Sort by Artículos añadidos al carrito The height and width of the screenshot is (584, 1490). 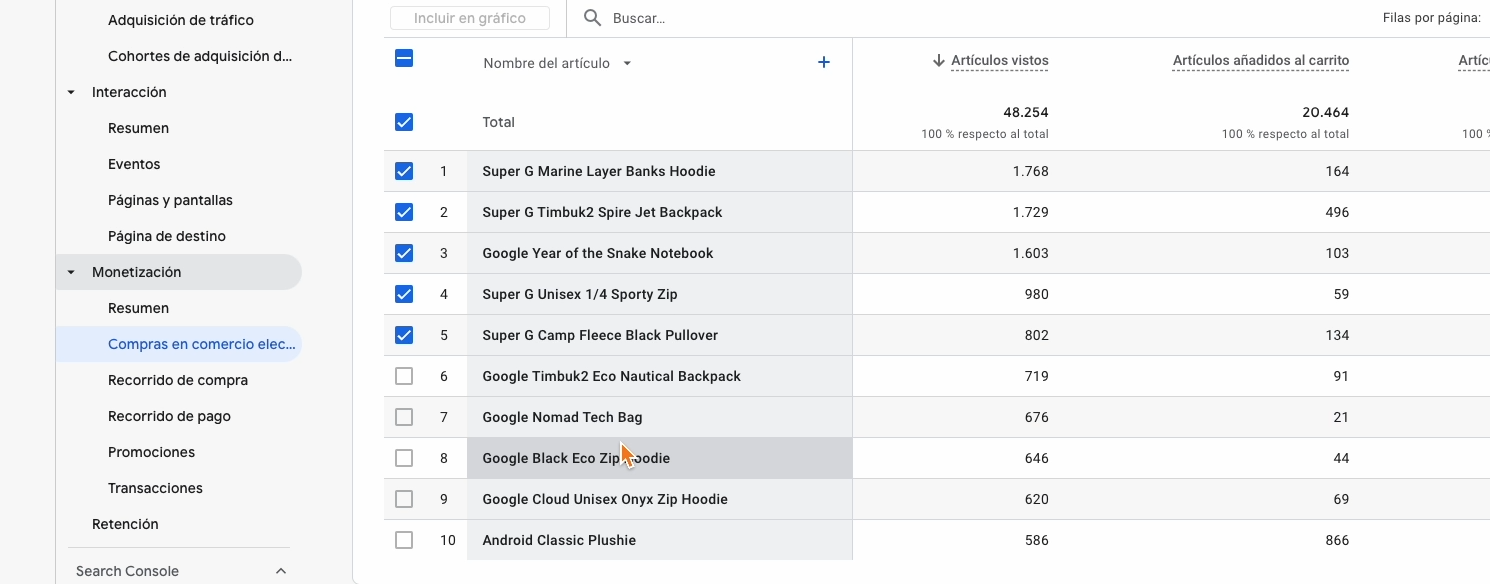coord(1260,61)
